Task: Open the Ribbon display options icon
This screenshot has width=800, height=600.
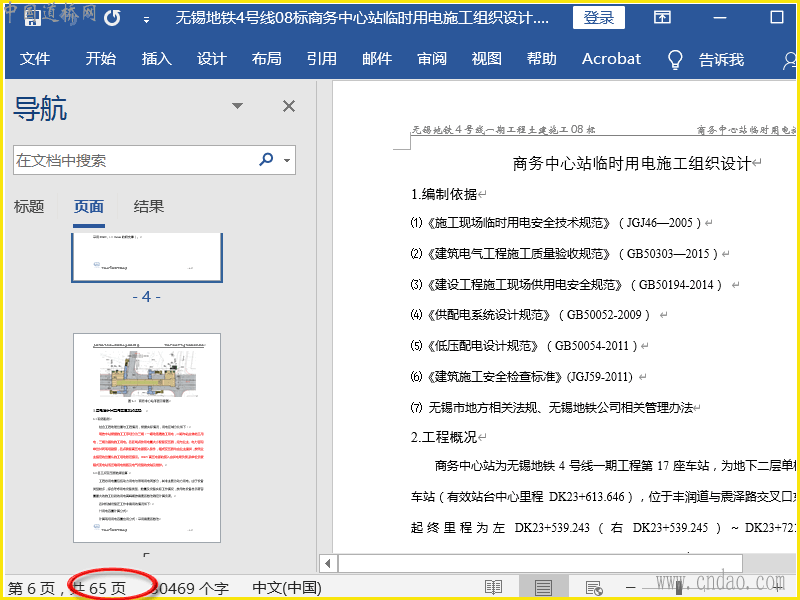Action: tap(662, 18)
